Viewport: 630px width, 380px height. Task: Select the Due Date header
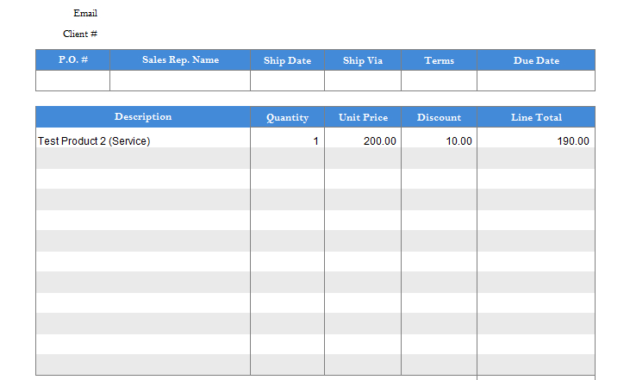(x=536, y=60)
